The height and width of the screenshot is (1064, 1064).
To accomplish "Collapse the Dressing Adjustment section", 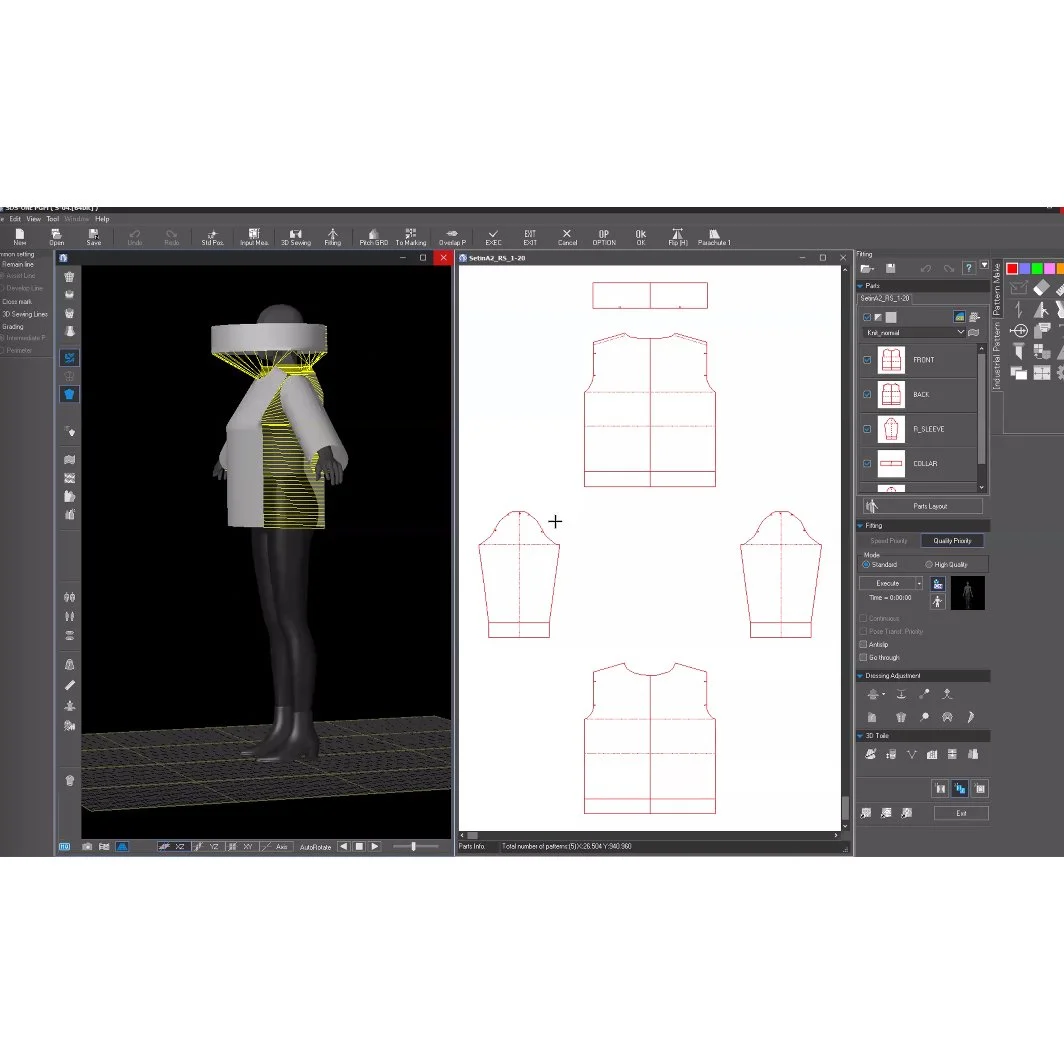I will click(x=860, y=676).
